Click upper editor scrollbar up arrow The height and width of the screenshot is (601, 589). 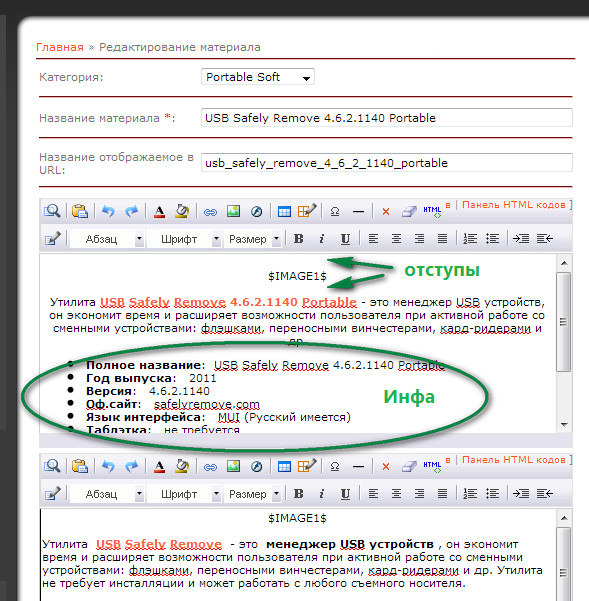tap(564, 263)
